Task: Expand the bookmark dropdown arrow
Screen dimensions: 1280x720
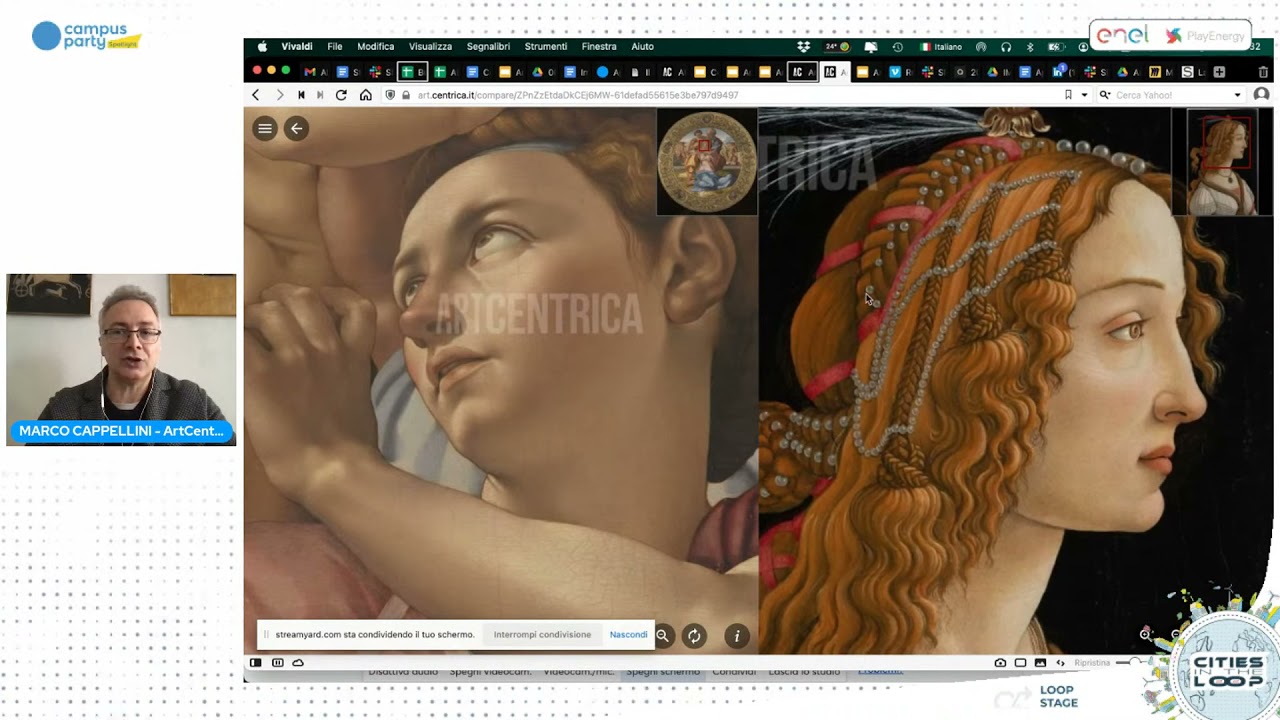Action: pyautogui.click(x=1084, y=95)
